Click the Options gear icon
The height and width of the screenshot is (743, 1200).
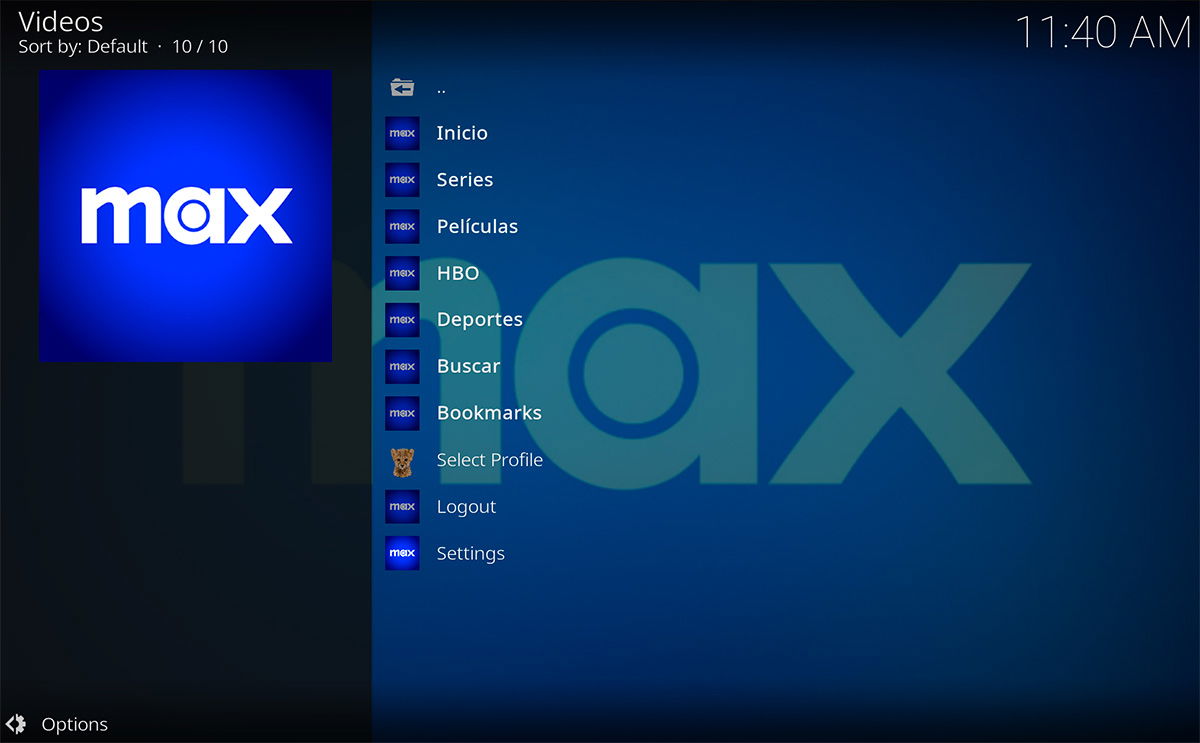(16, 724)
